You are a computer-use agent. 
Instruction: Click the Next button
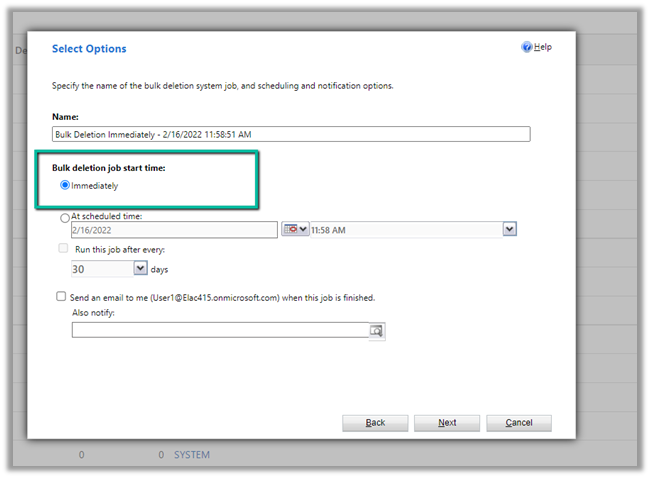pos(447,423)
